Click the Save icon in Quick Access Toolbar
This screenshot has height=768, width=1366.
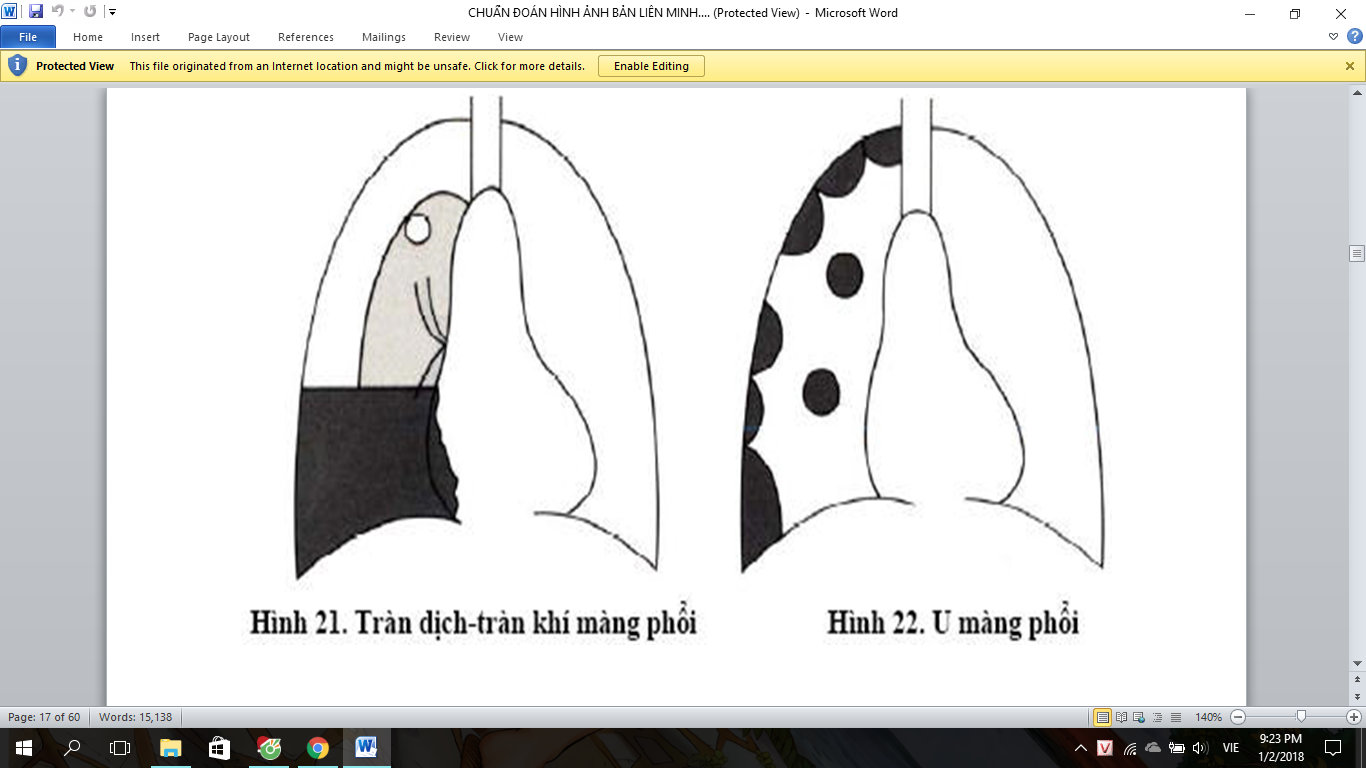tap(36, 12)
